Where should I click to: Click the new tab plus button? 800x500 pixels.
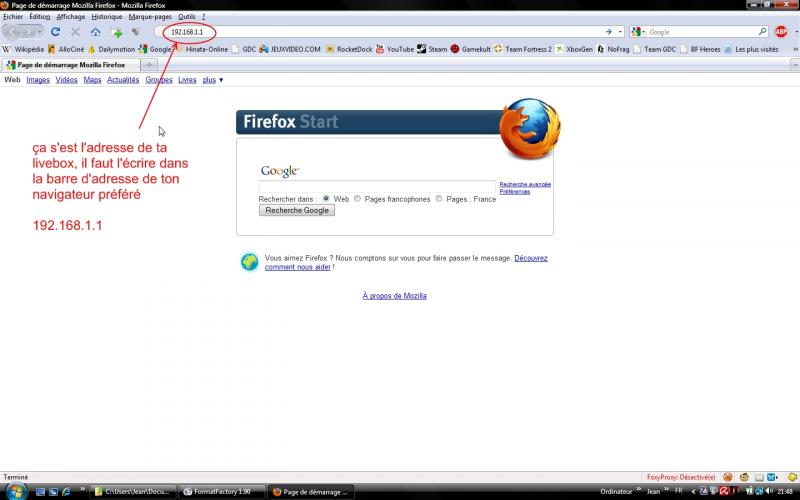(x=149, y=65)
